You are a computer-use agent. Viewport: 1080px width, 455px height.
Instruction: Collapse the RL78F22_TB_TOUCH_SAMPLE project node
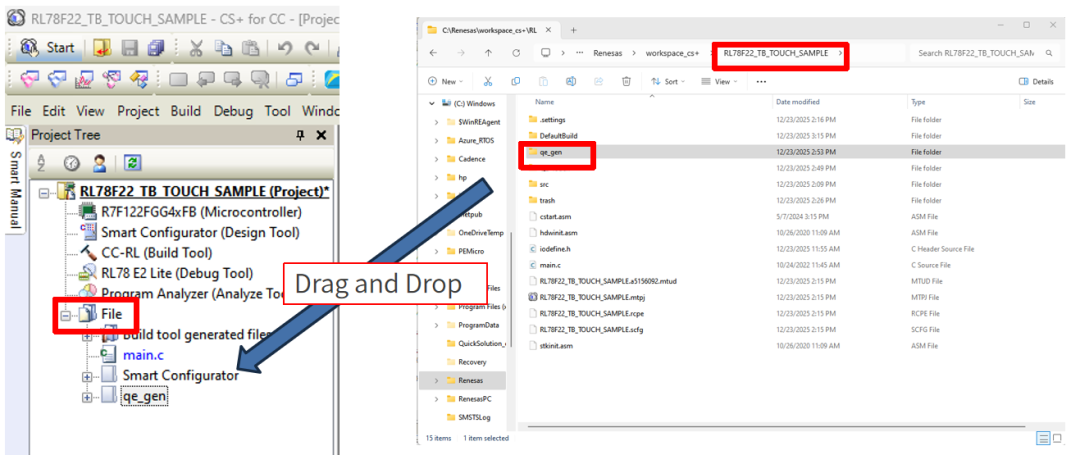pyautogui.click(x=44, y=191)
